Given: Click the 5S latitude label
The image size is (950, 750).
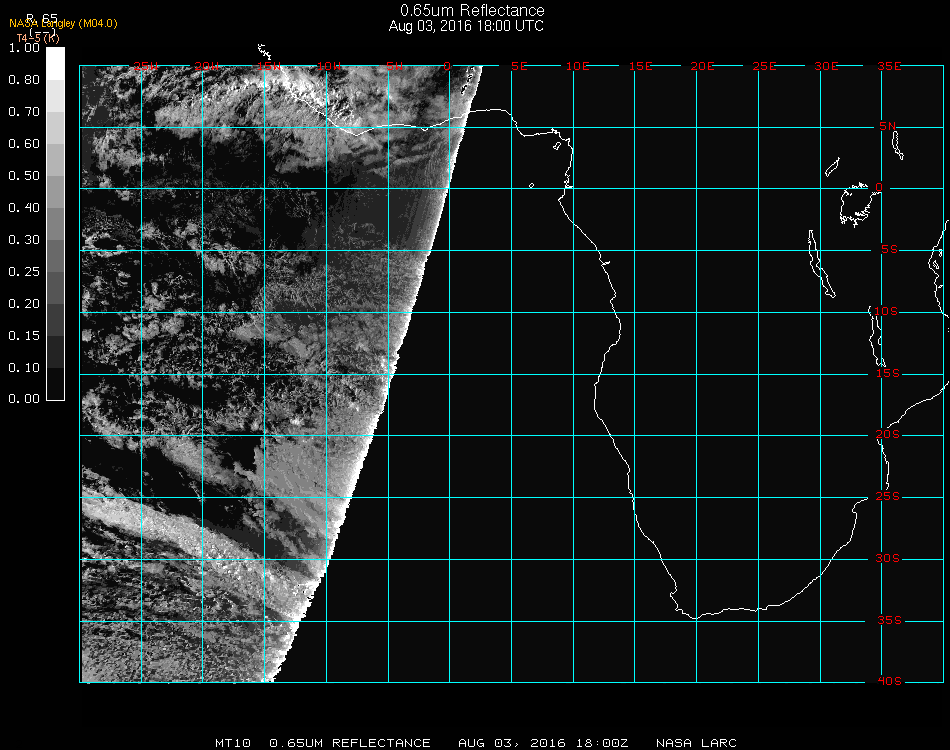Looking at the screenshot, I should click(x=889, y=250).
